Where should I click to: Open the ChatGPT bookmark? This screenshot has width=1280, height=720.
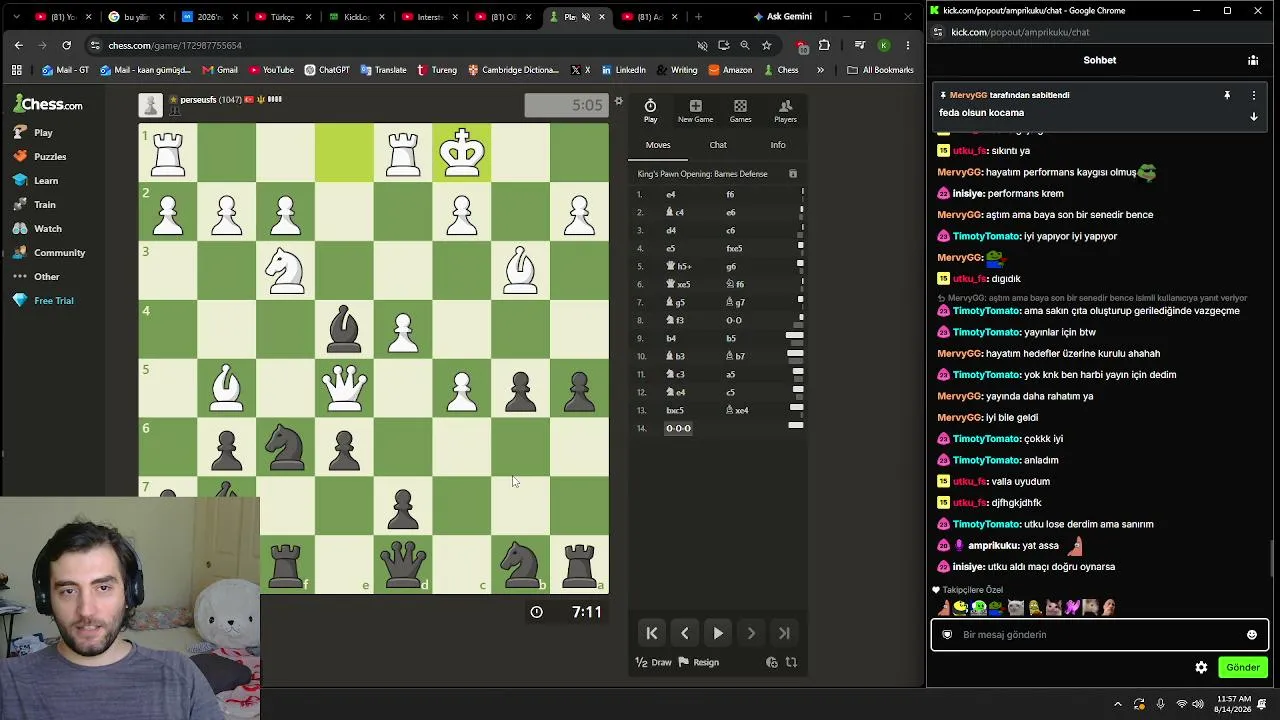(x=327, y=70)
